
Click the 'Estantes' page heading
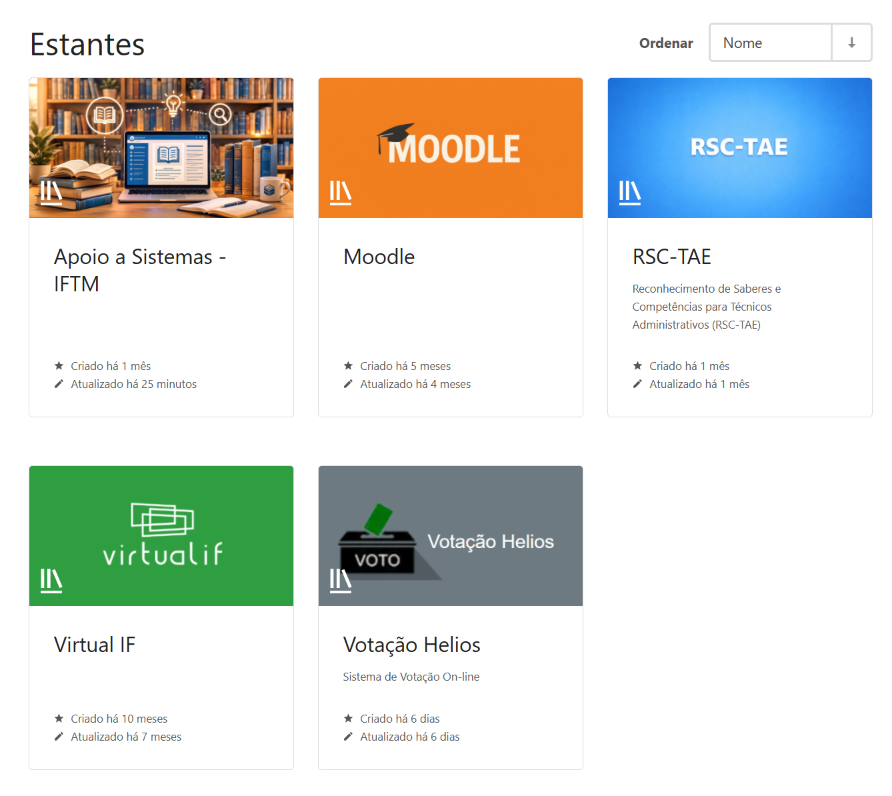(87, 44)
